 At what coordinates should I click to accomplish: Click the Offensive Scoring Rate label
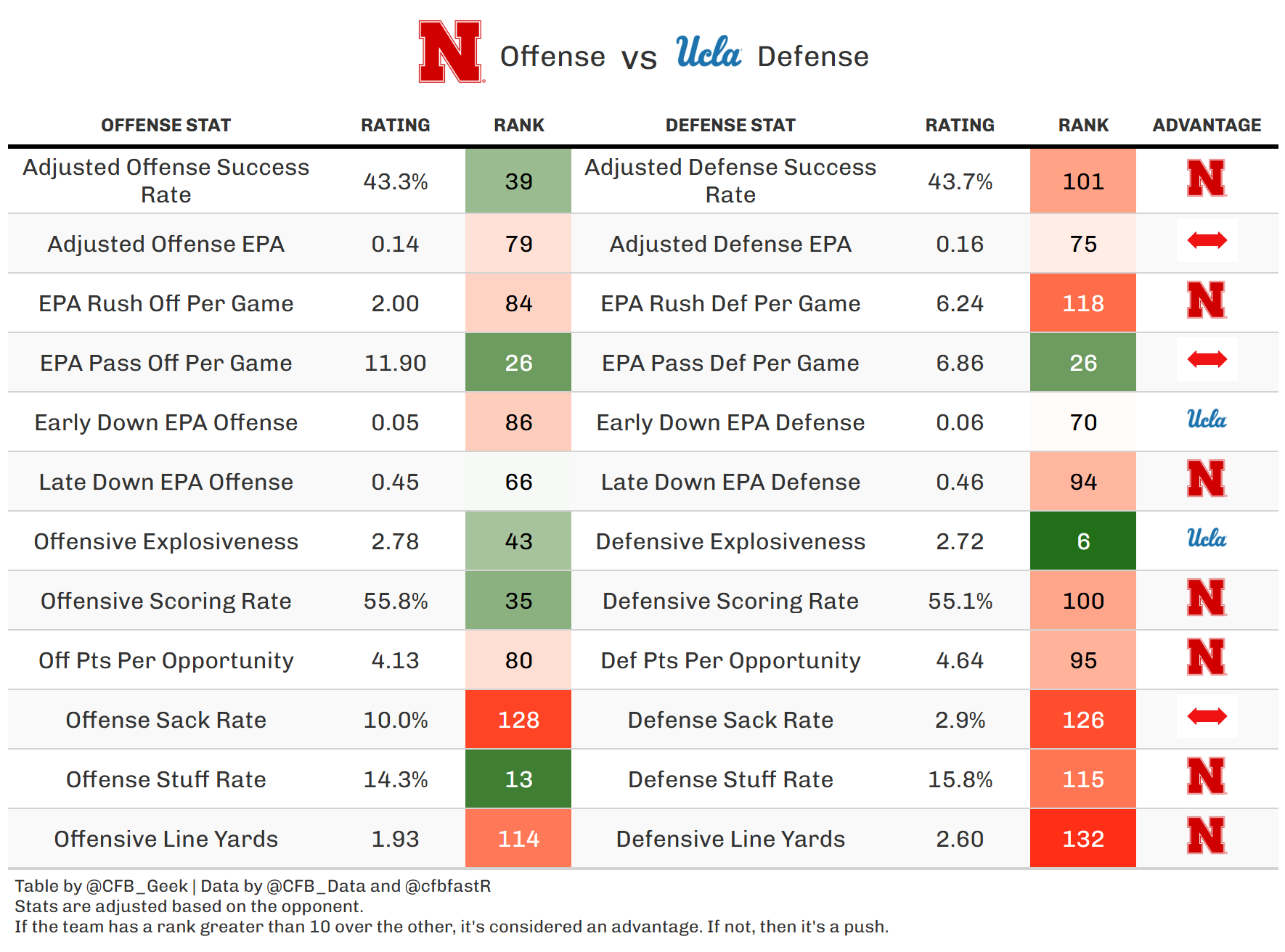pyautogui.click(x=166, y=601)
